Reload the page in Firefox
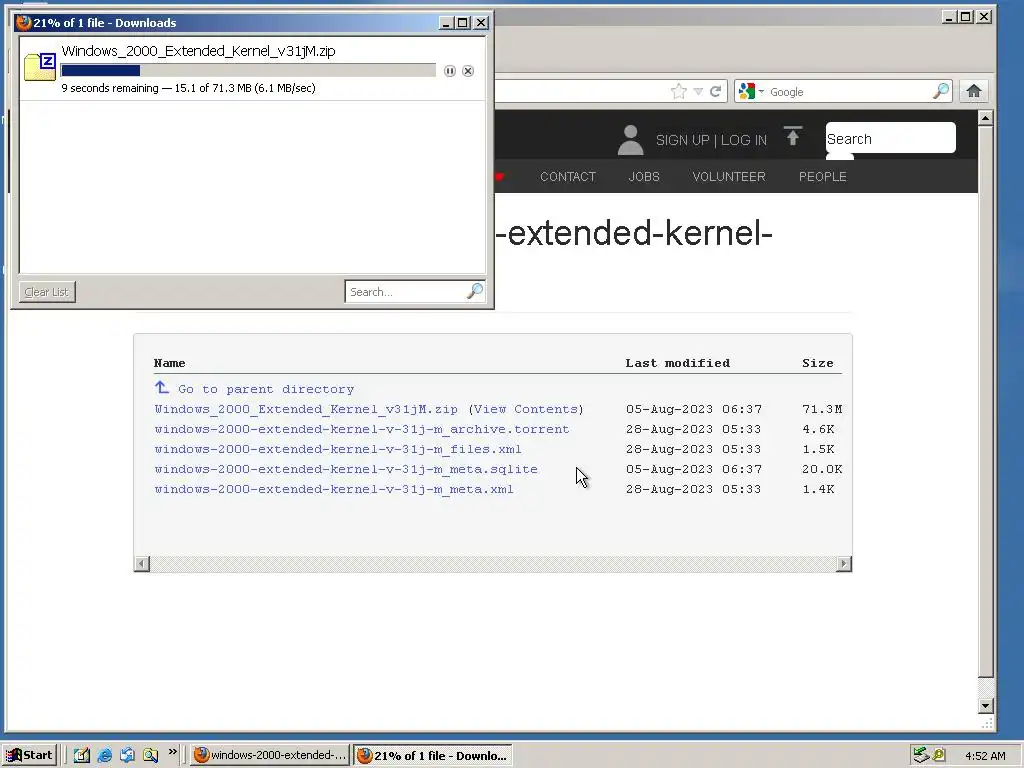The image size is (1024, 768). tap(716, 91)
